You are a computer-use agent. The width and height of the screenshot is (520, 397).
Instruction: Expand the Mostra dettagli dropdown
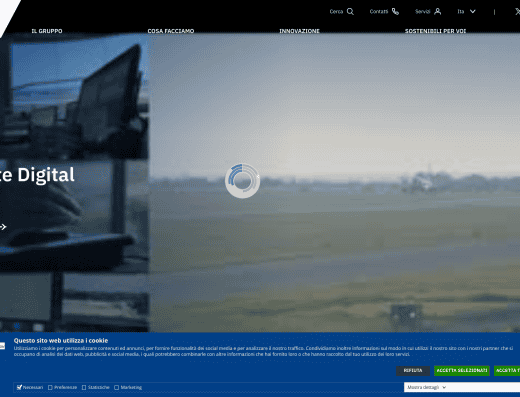click(x=462, y=387)
